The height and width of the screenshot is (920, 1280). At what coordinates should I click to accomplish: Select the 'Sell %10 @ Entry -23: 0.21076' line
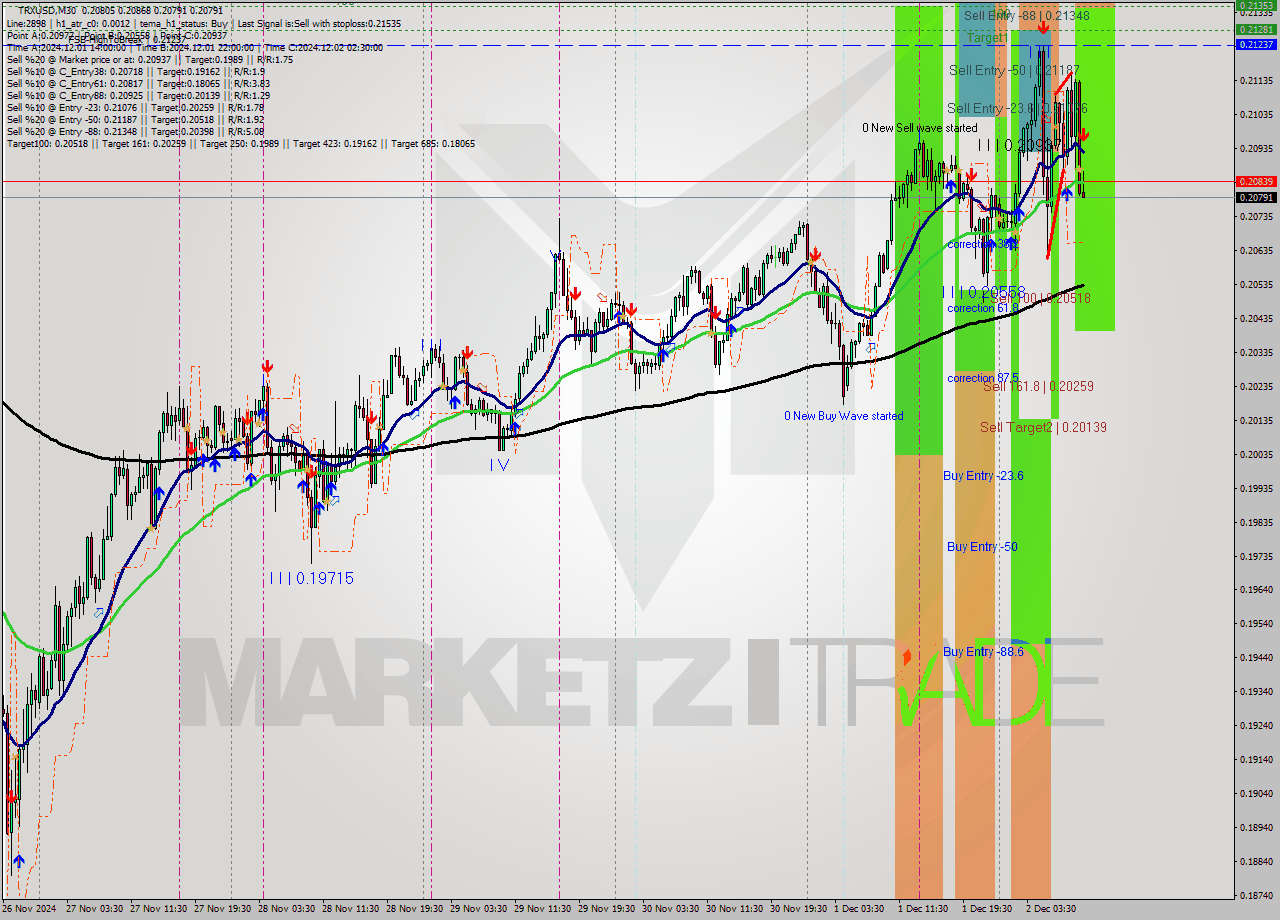click(135, 108)
